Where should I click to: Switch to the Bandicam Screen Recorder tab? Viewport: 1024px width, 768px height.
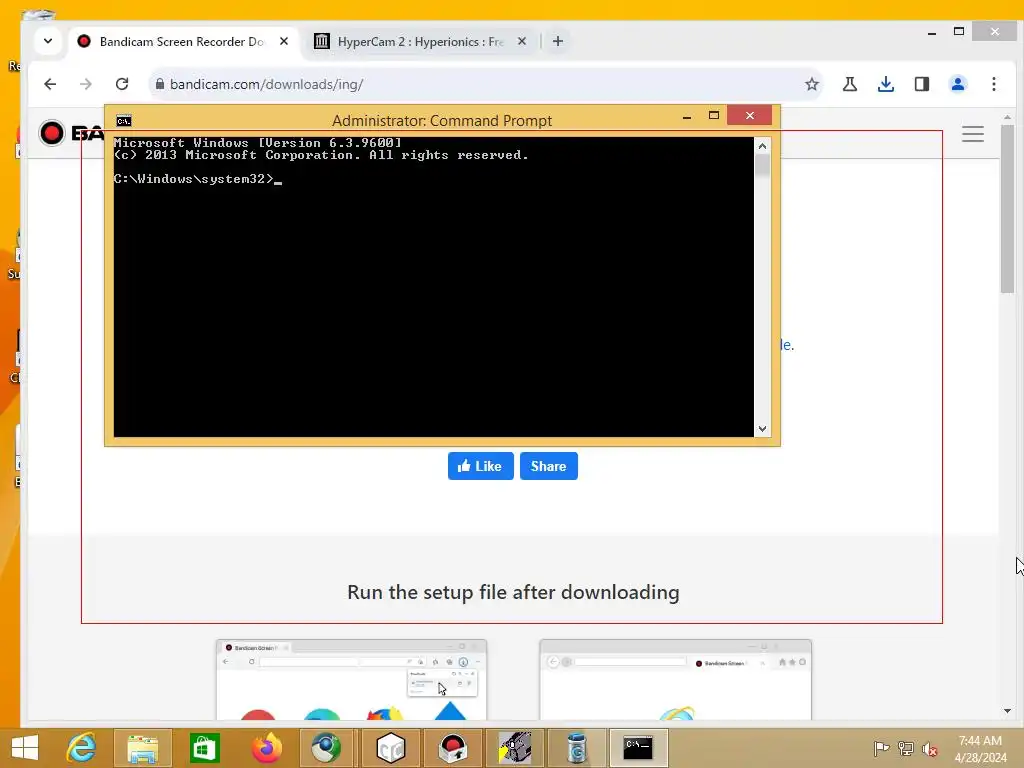click(x=183, y=42)
